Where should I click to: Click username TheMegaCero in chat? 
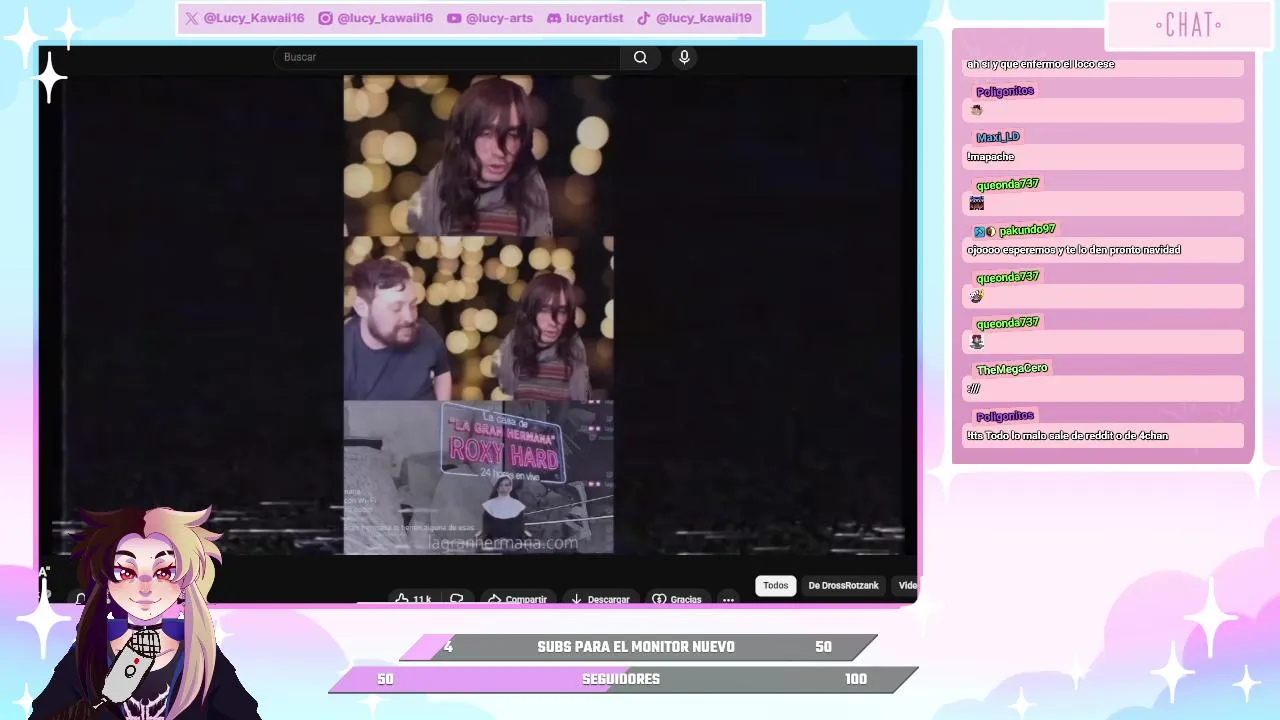click(x=1012, y=369)
